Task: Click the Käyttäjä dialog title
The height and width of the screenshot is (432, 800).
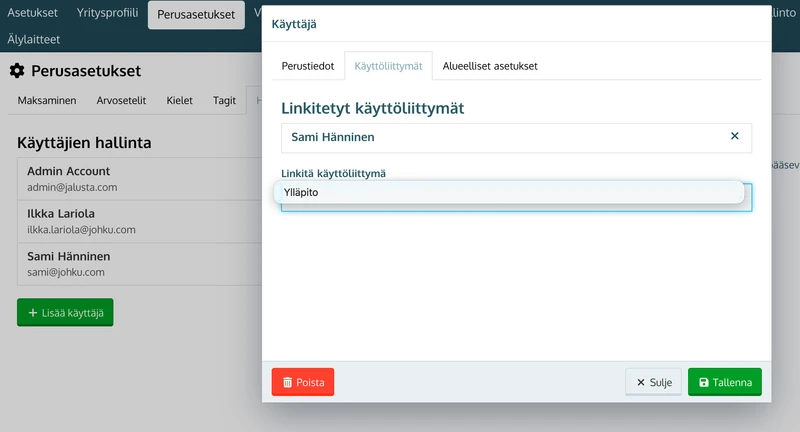Action: coord(294,24)
